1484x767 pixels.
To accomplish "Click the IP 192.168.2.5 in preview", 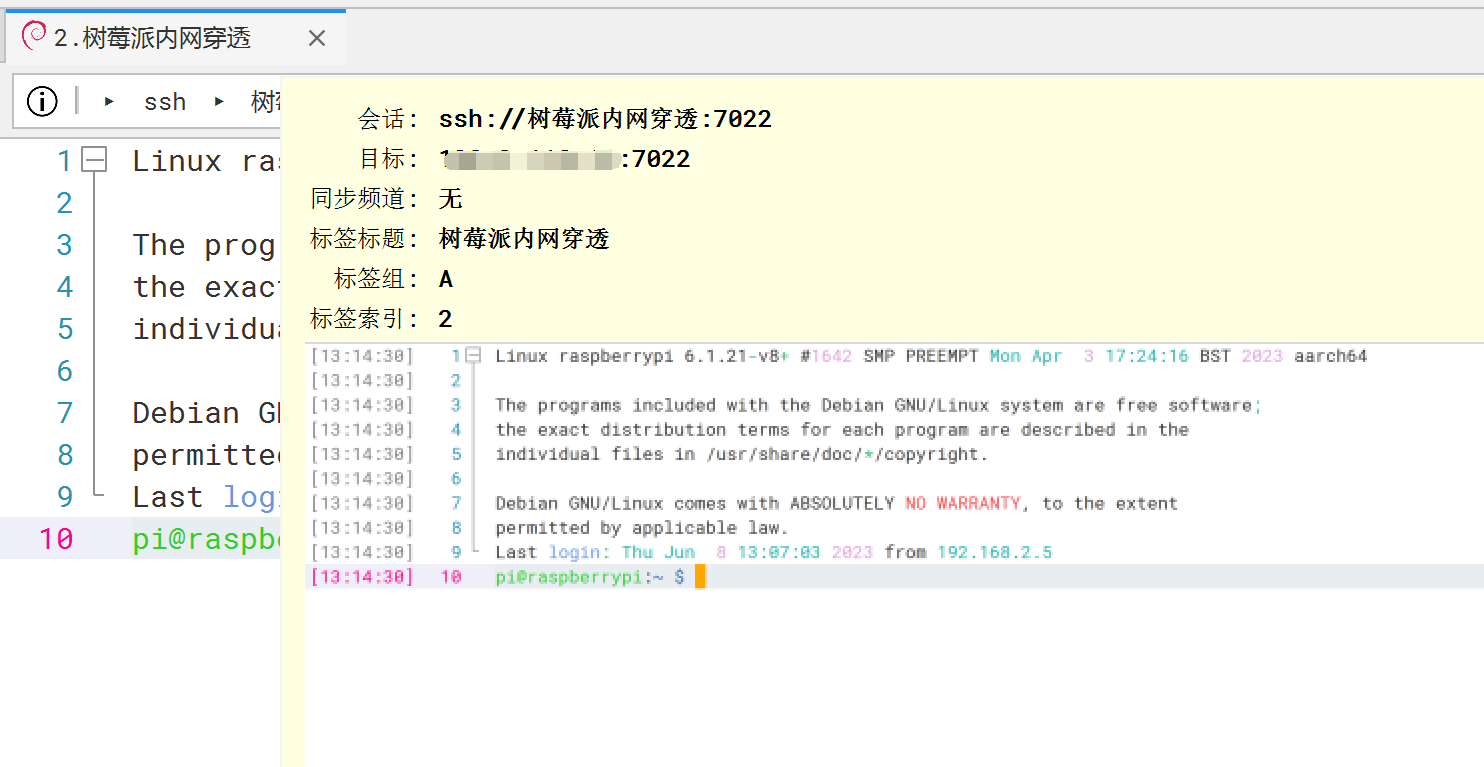I will tap(994, 552).
